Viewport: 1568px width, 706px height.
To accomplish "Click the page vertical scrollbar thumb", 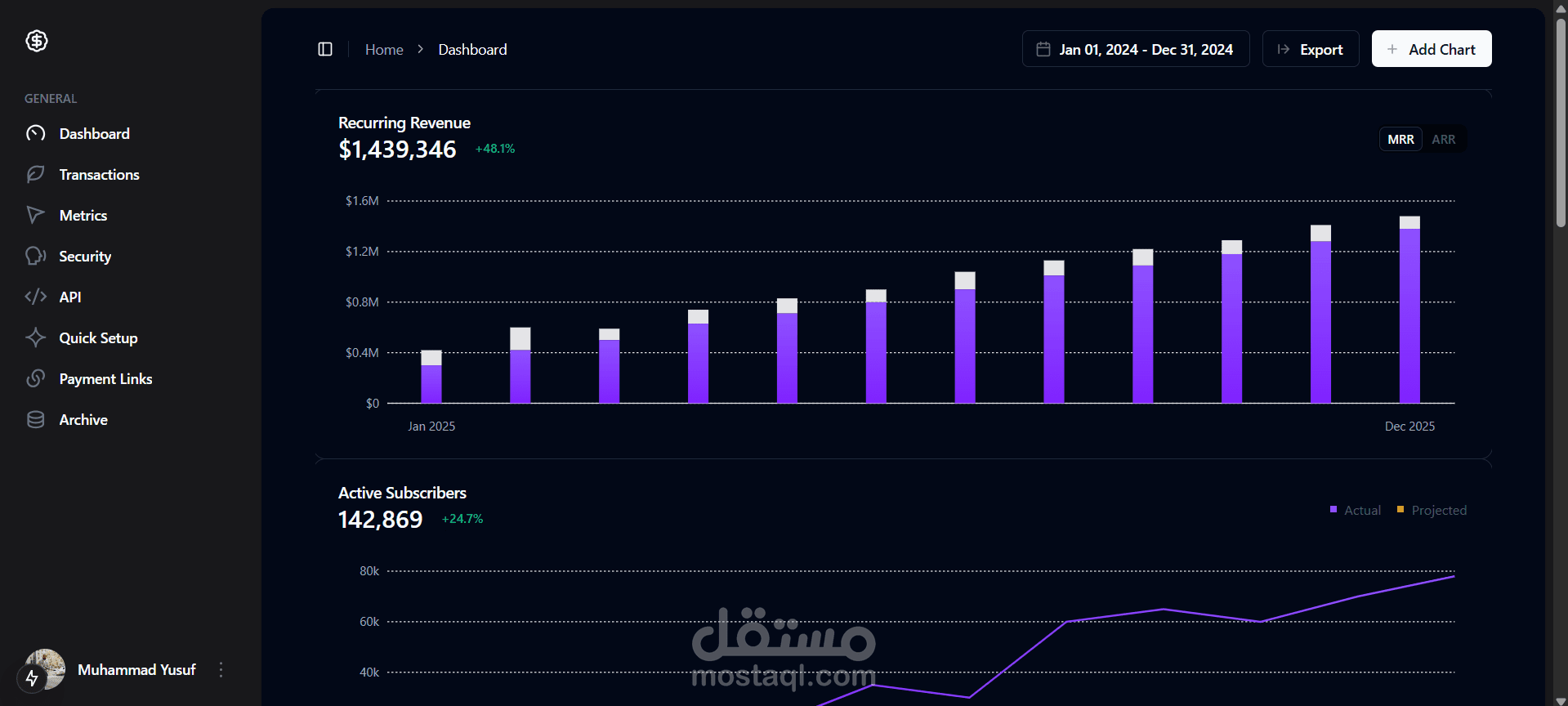I will tap(1561, 122).
